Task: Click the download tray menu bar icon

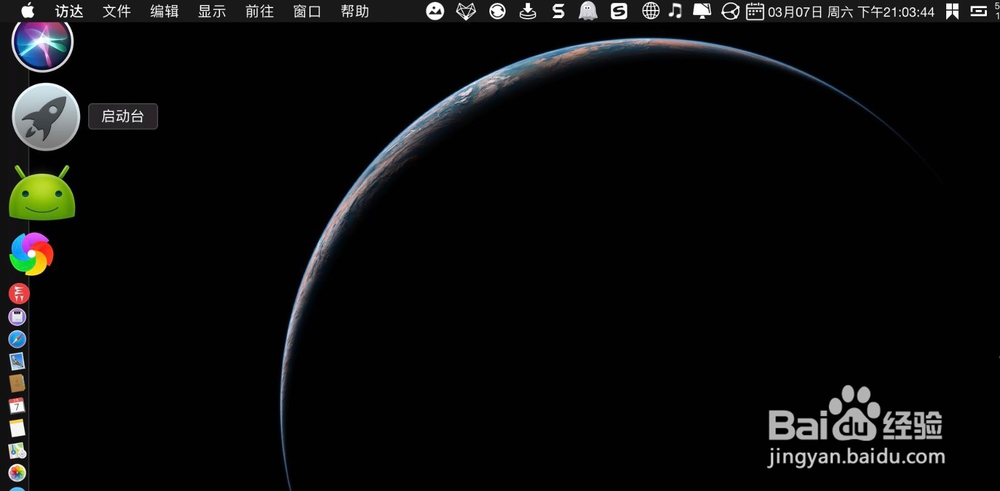Action: [527, 11]
